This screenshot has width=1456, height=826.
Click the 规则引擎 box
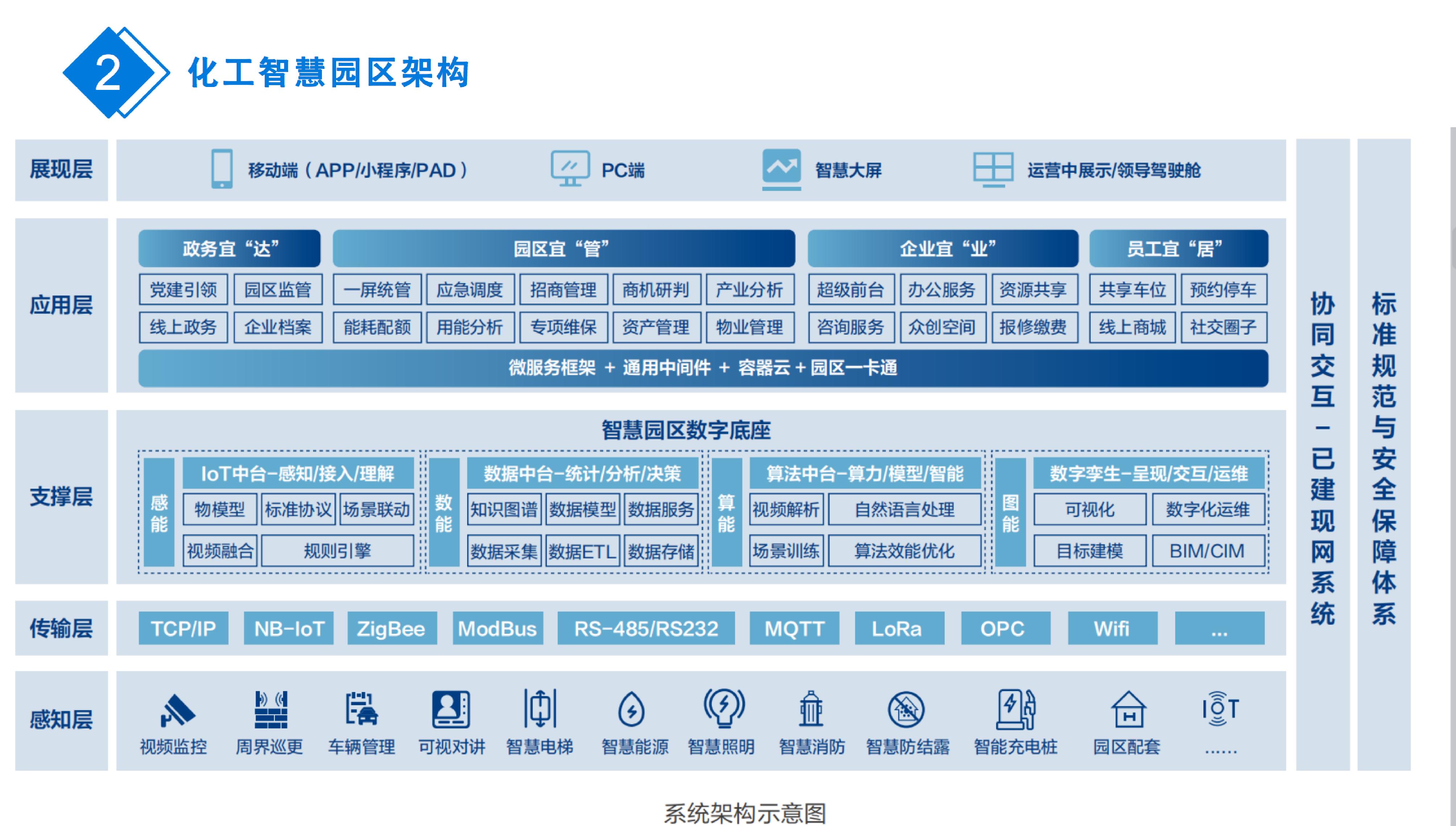338,550
